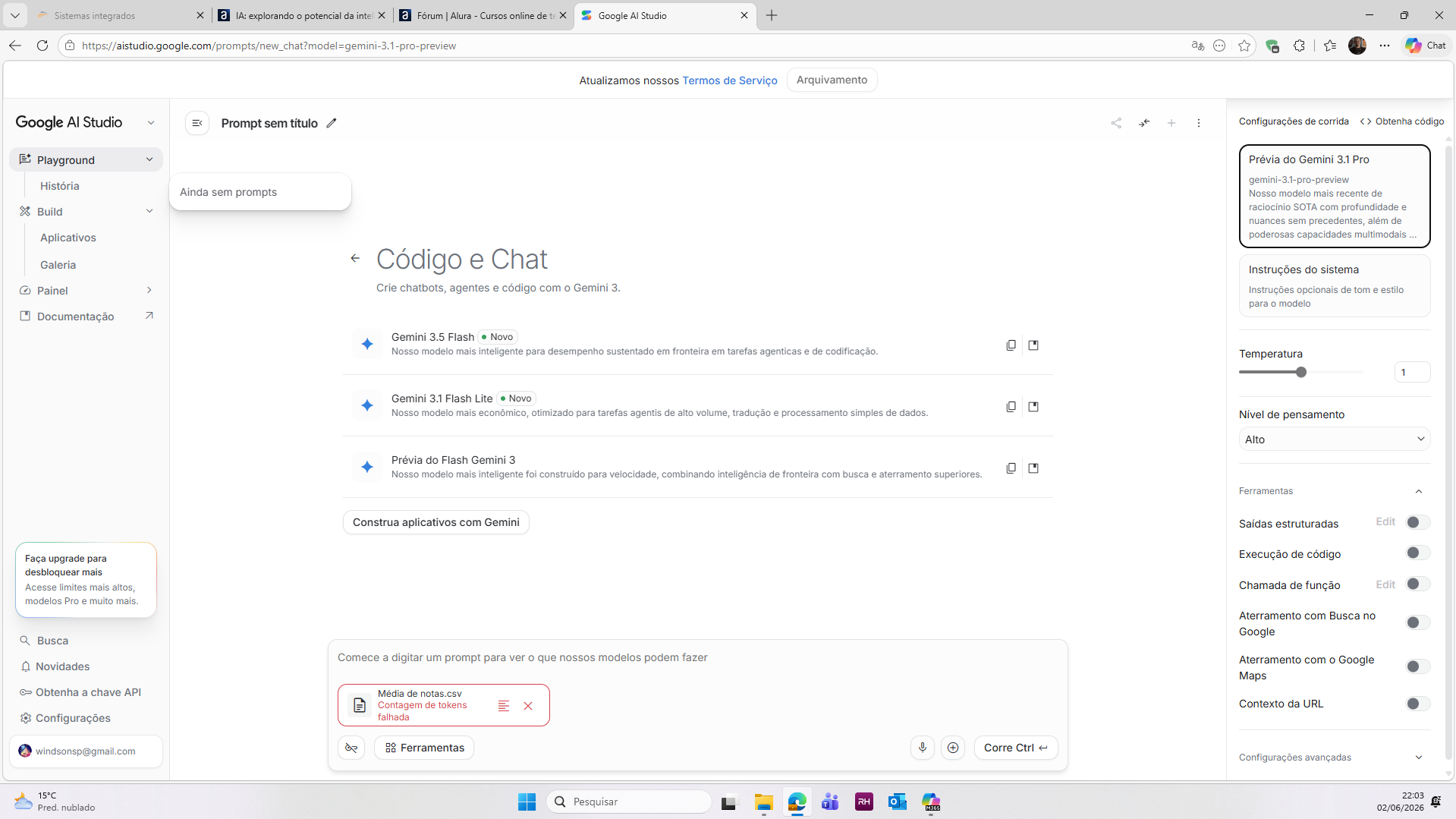Open the Instruções do sistema card
The height and width of the screenshot is (819, 1456).
tap(1335, 285)
